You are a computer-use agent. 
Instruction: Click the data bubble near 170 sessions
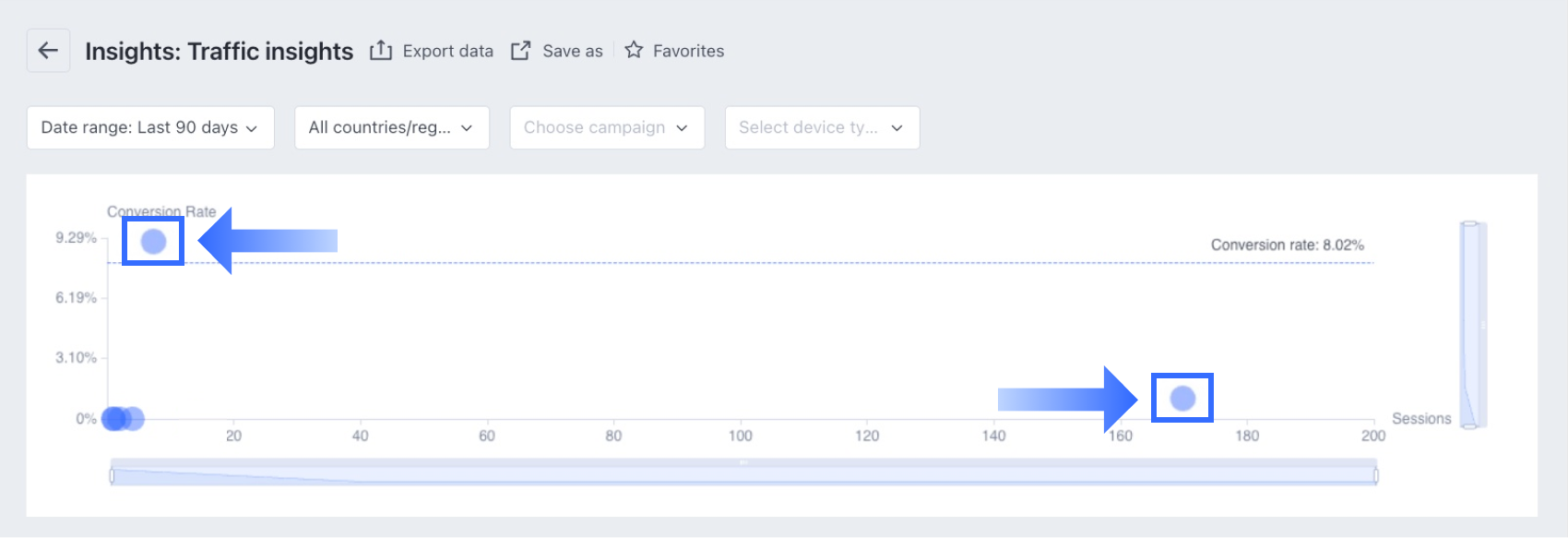pos(1182,398)
